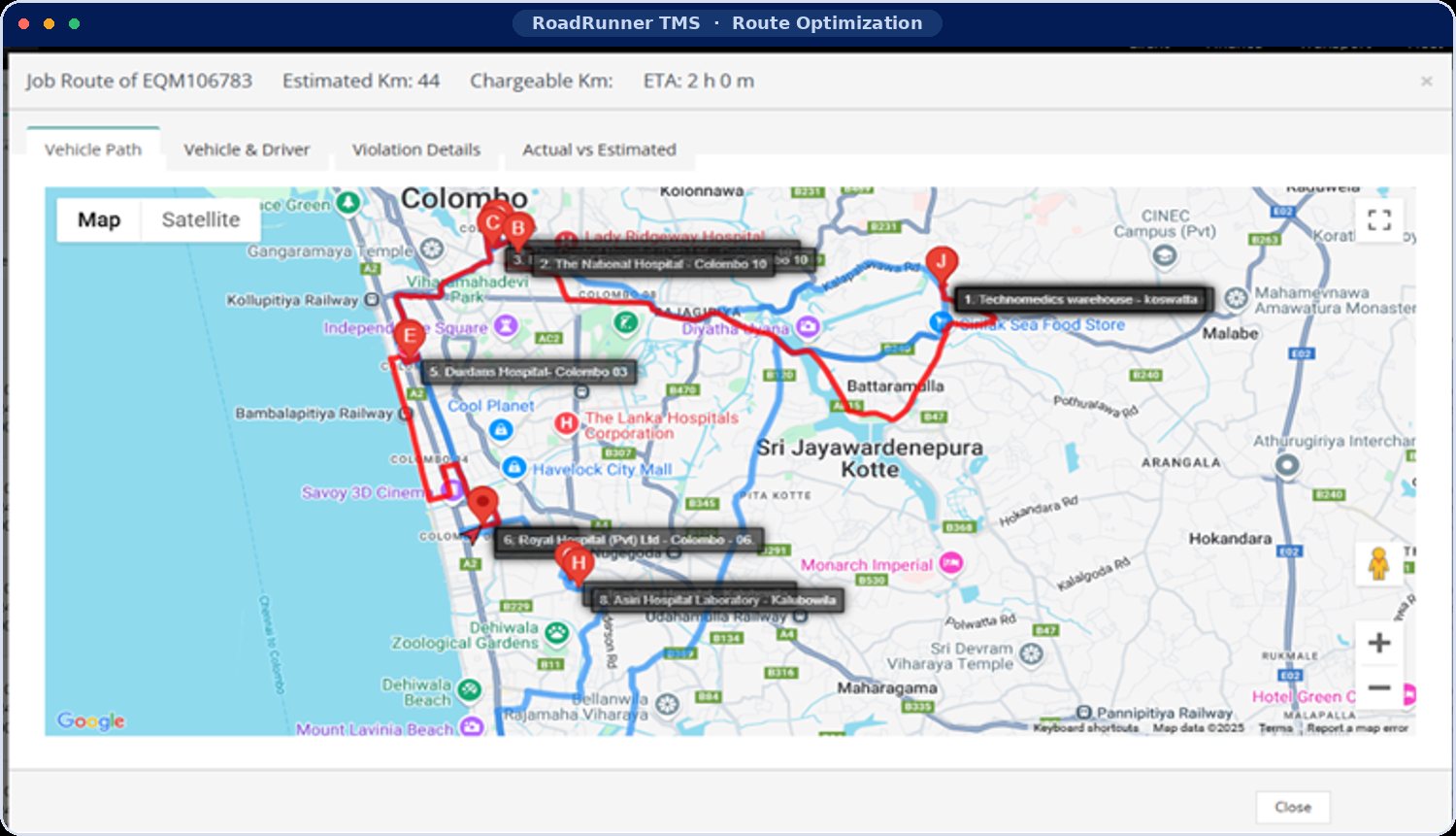Viewport: 1456px width, 836px height.
Task: Click label '8. Asiri Hospital Laboratory - Kalubowila'
Action: [716, 599]
